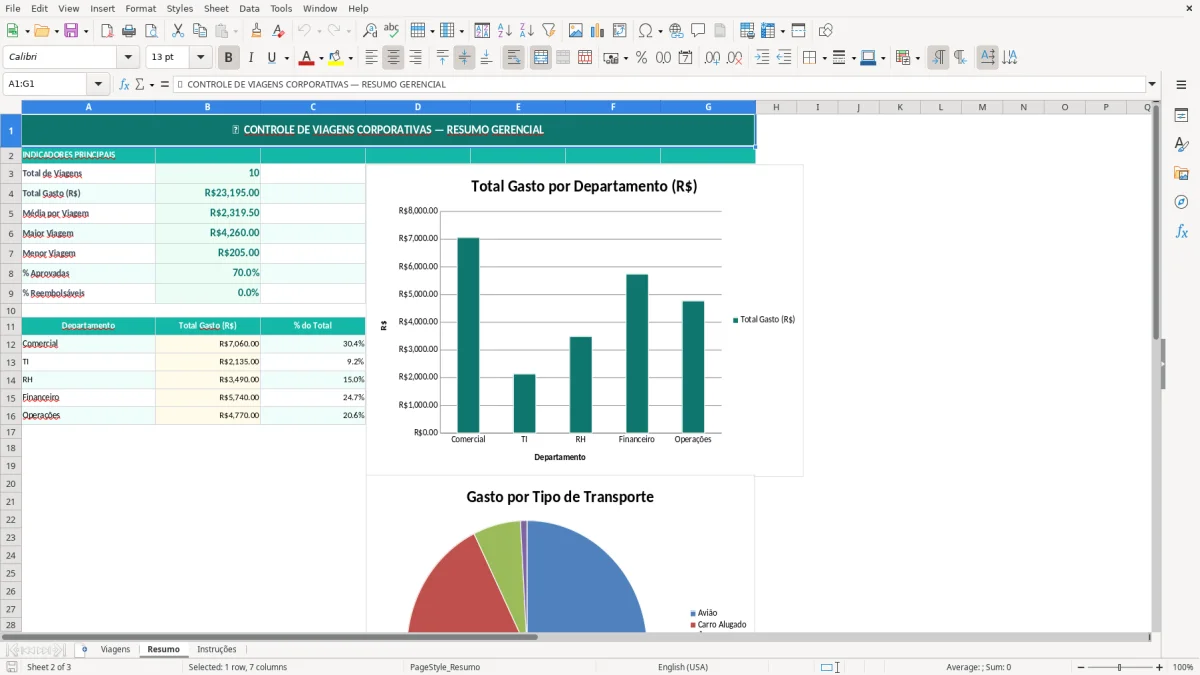Screen dimensions: 1200x675
Task: Toggle Wrap Text button
Action: [x=513, y=58]
